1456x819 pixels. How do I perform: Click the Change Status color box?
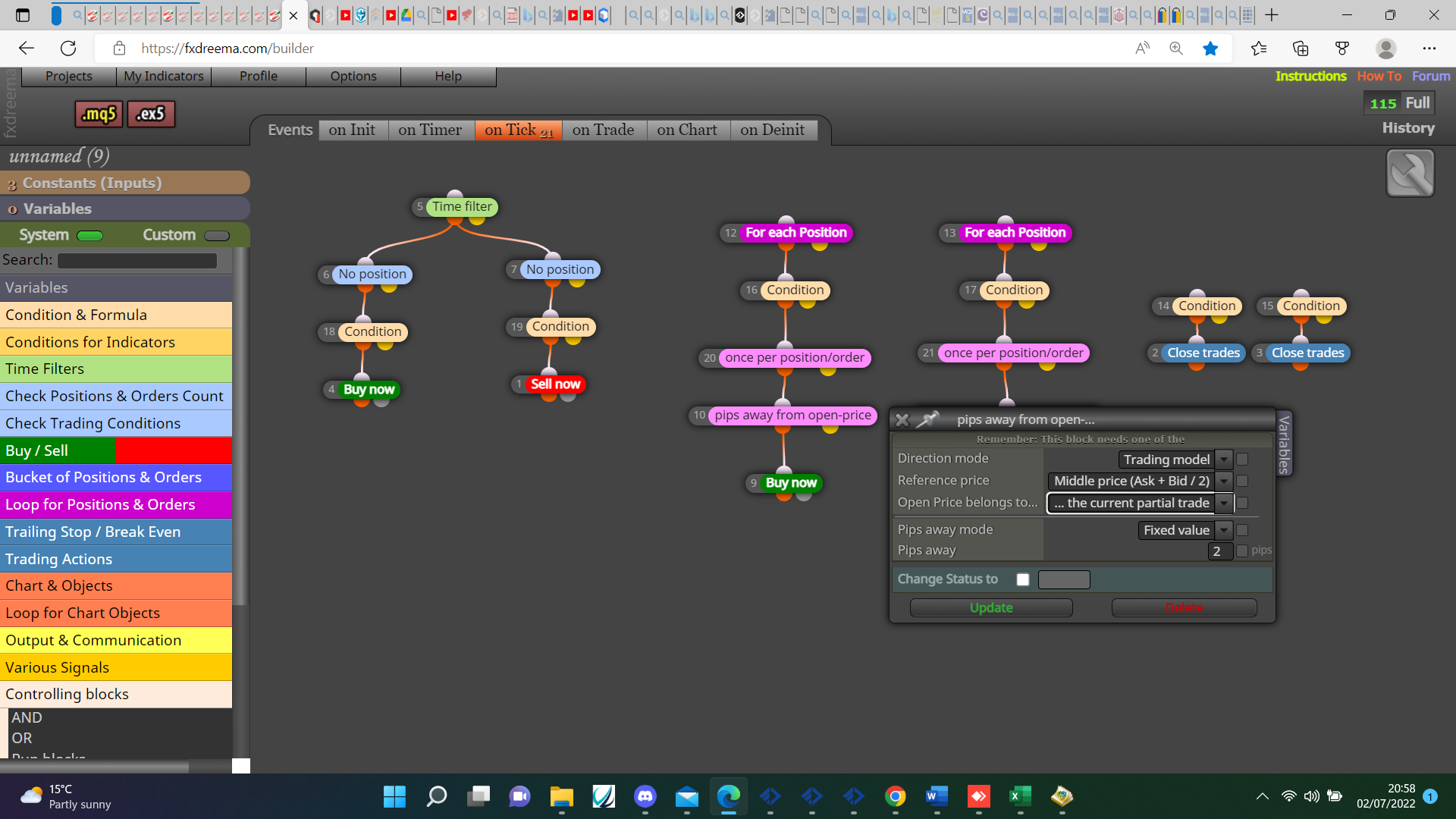[x=1064, y=580]
